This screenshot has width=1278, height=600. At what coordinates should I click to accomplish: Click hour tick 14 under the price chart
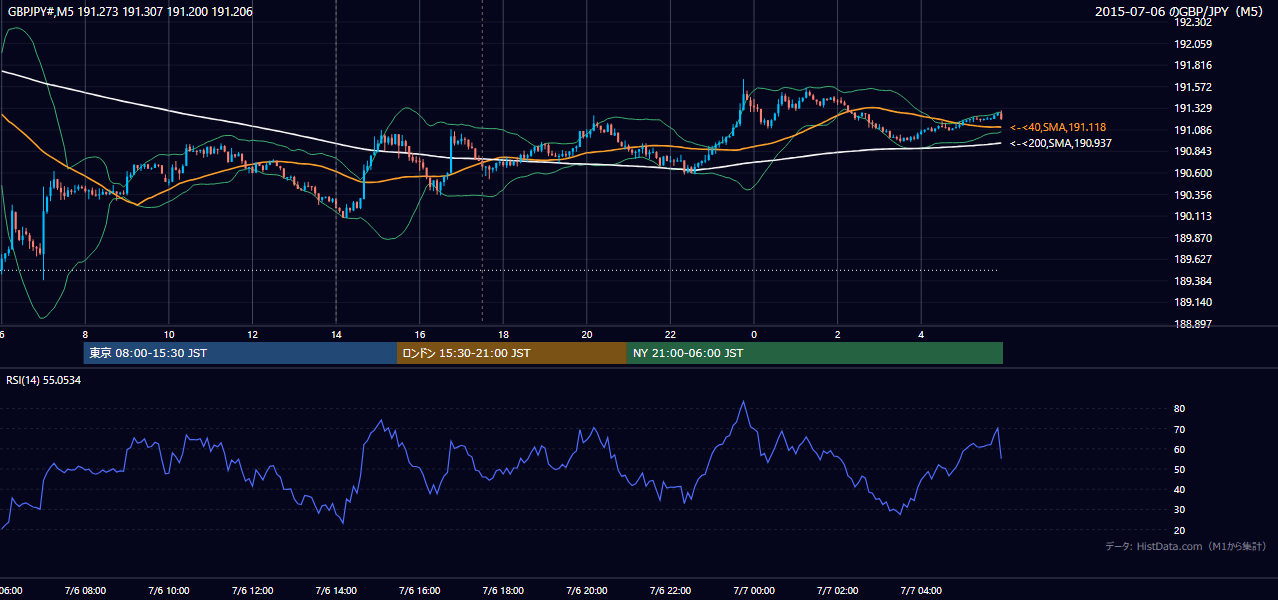(x=336, y=334)
